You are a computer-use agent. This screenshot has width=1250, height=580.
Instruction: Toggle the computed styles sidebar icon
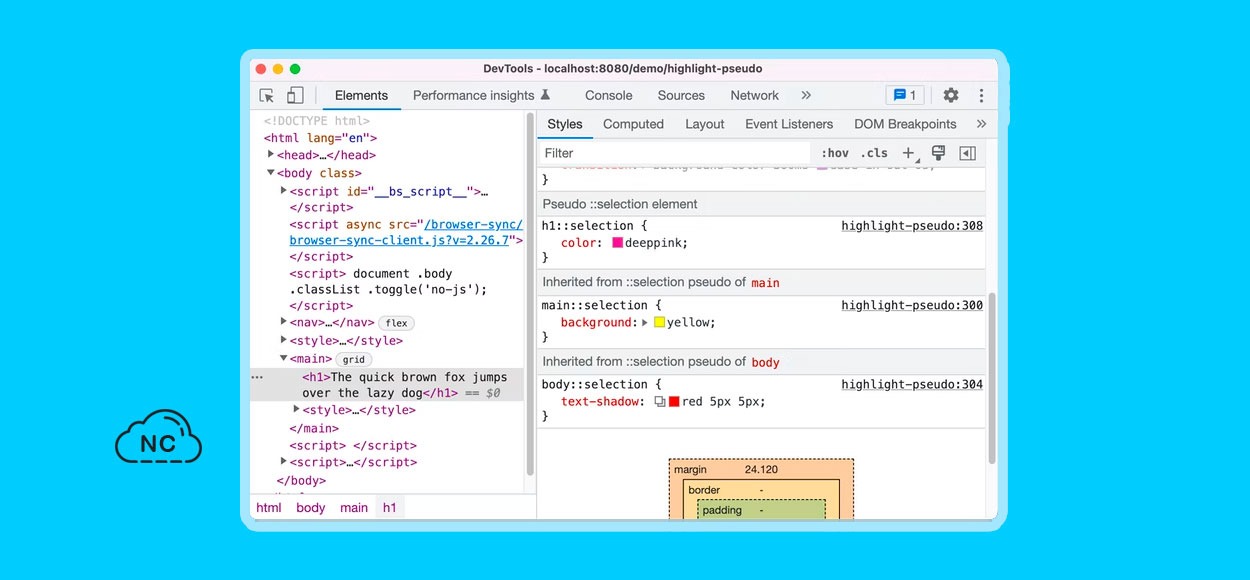coord(967,153)
